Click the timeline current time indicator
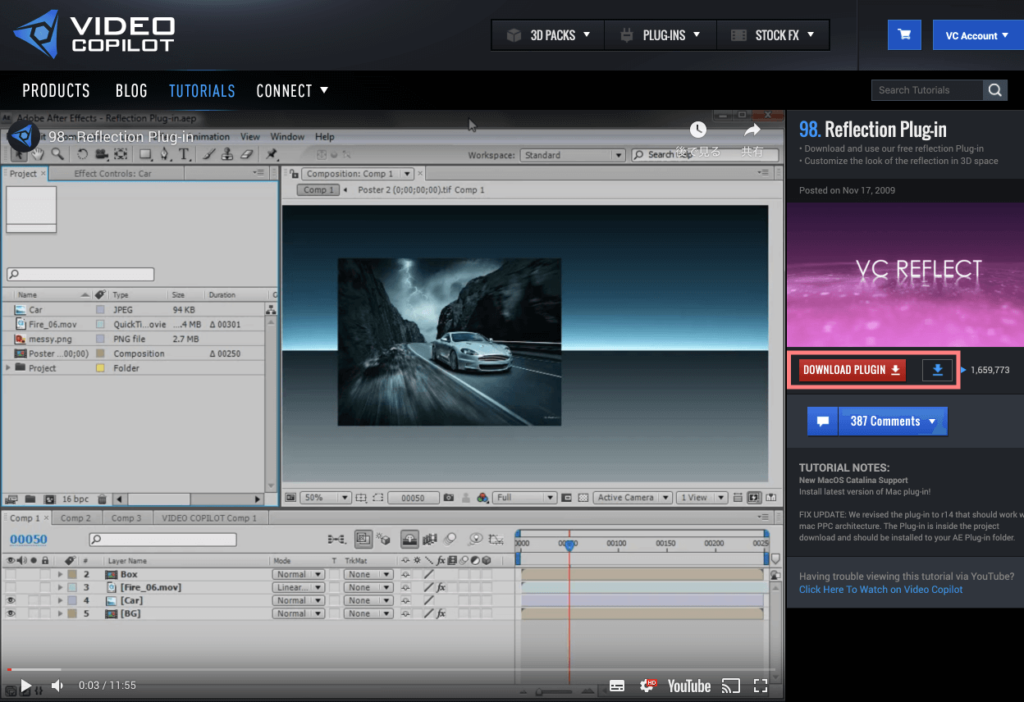 point(569,544)
